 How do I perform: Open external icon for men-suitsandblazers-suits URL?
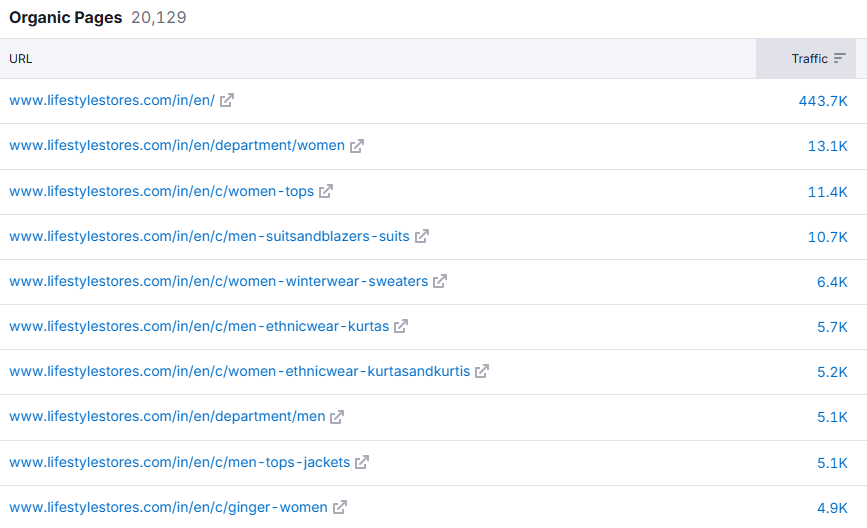coord(422,236)
